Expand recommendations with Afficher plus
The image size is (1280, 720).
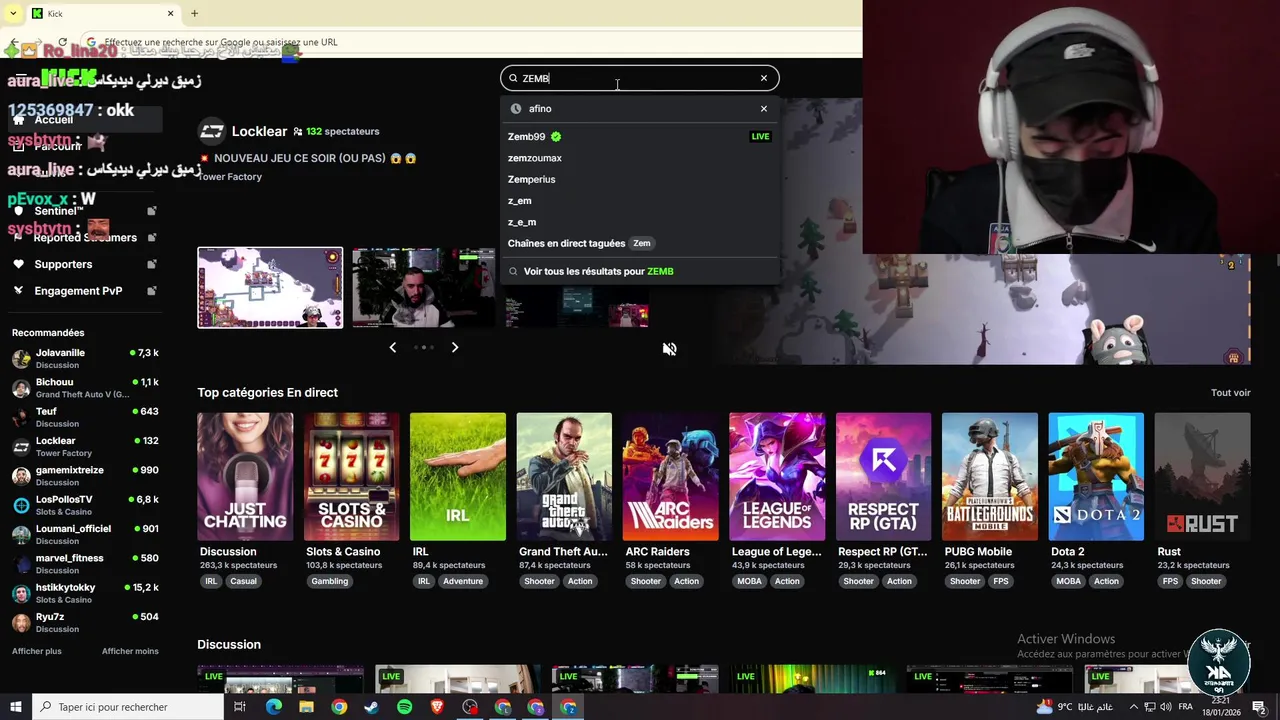click(x=37, y=651)
